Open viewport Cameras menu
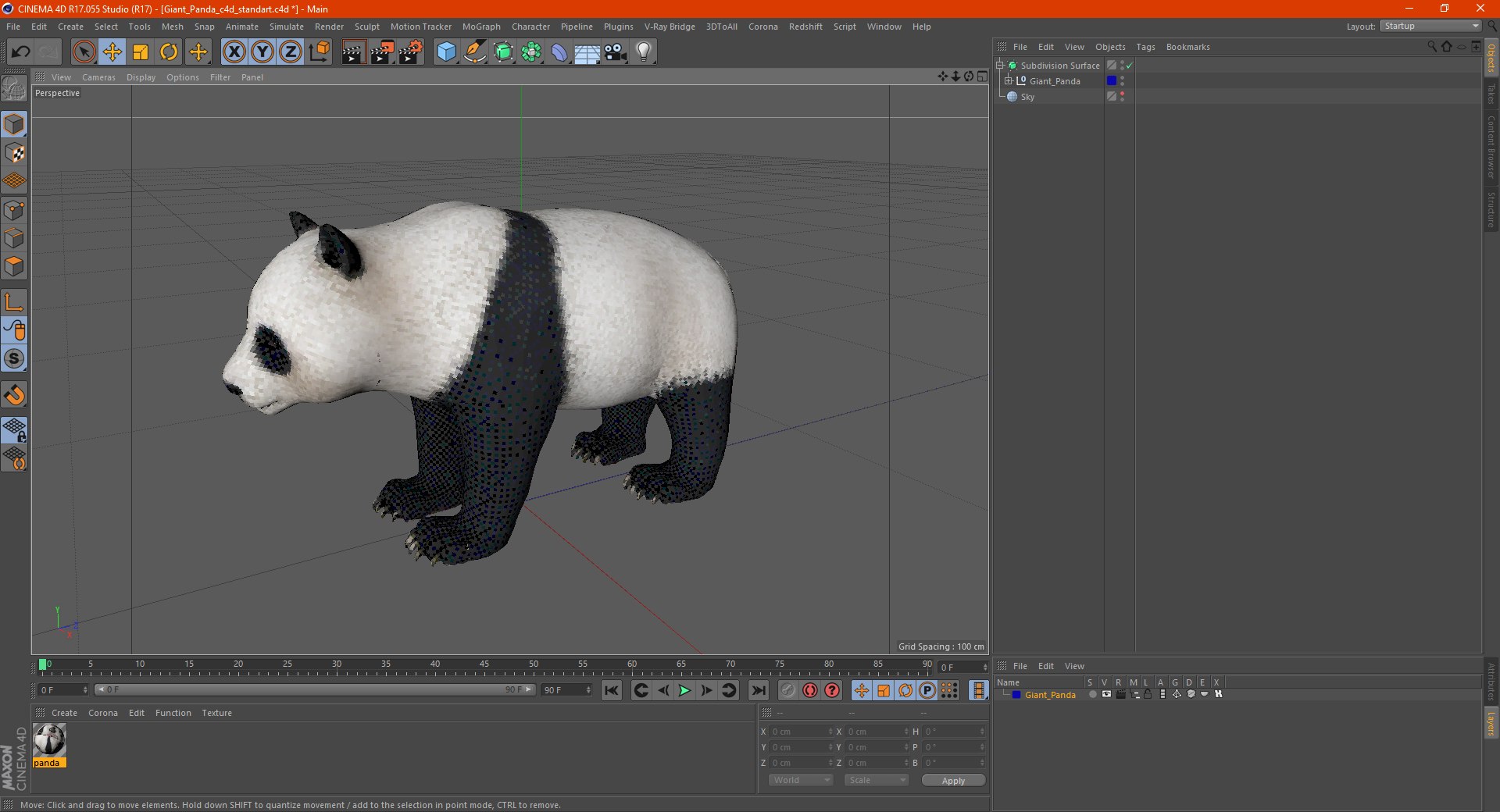This screenshot has width=1500, height=812. (x=98, y=77)
